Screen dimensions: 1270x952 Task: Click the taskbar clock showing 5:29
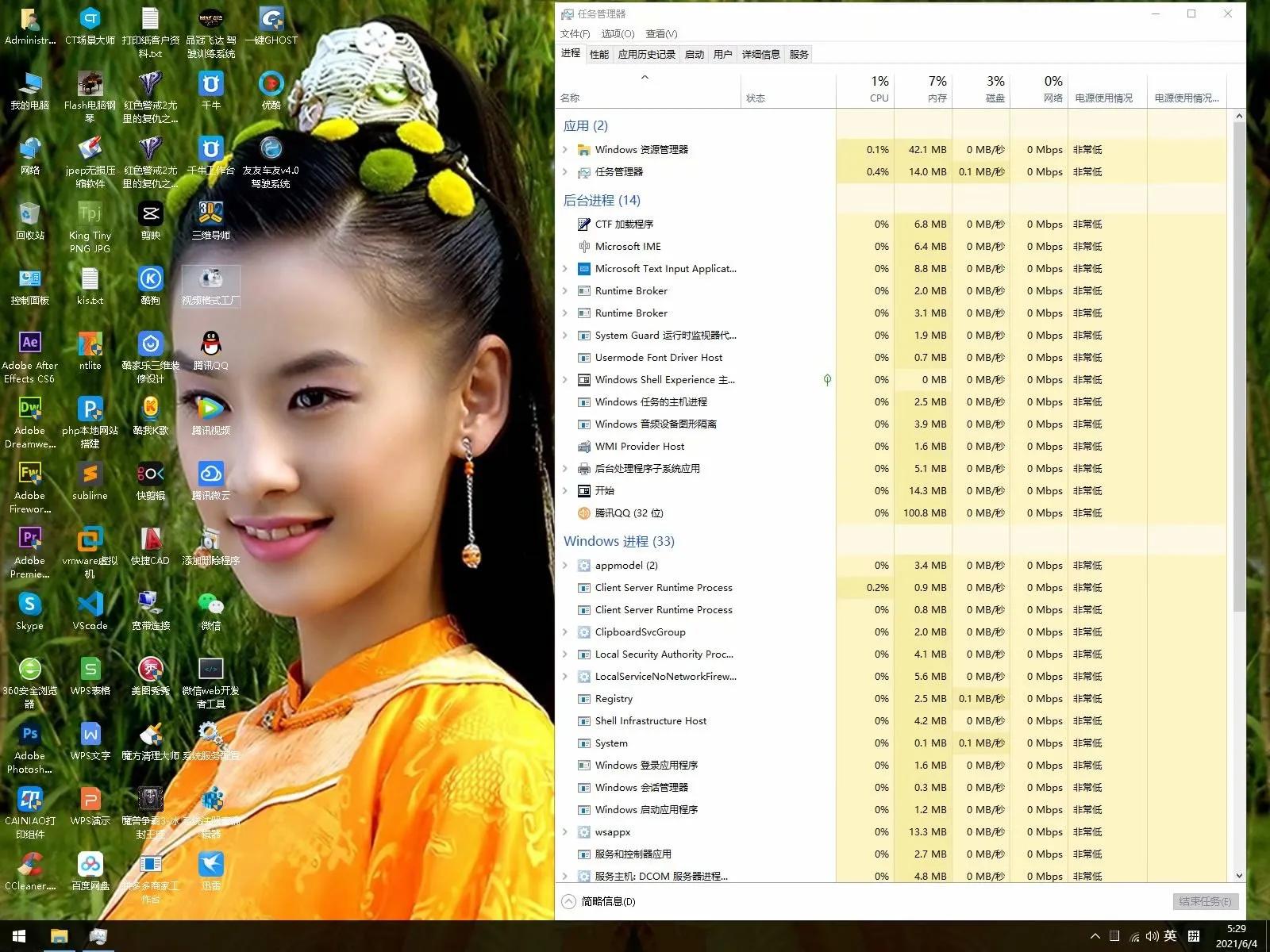tap(1236, 936)
